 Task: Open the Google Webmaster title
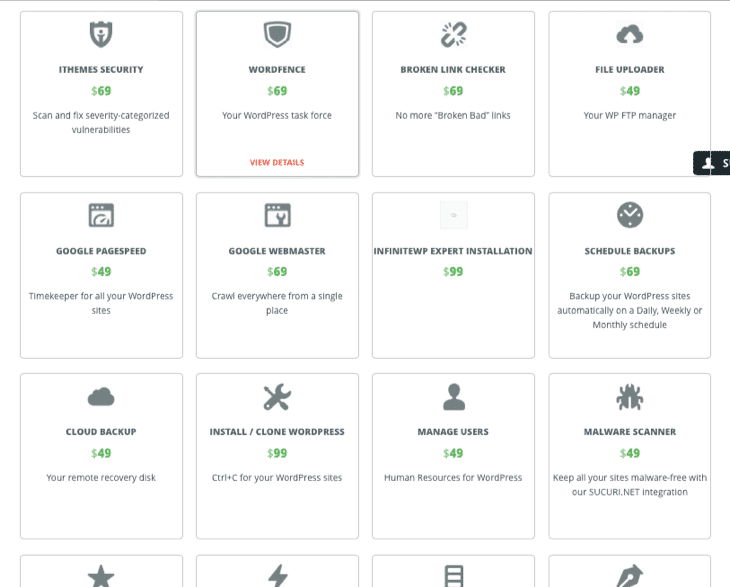coord(277,251)
